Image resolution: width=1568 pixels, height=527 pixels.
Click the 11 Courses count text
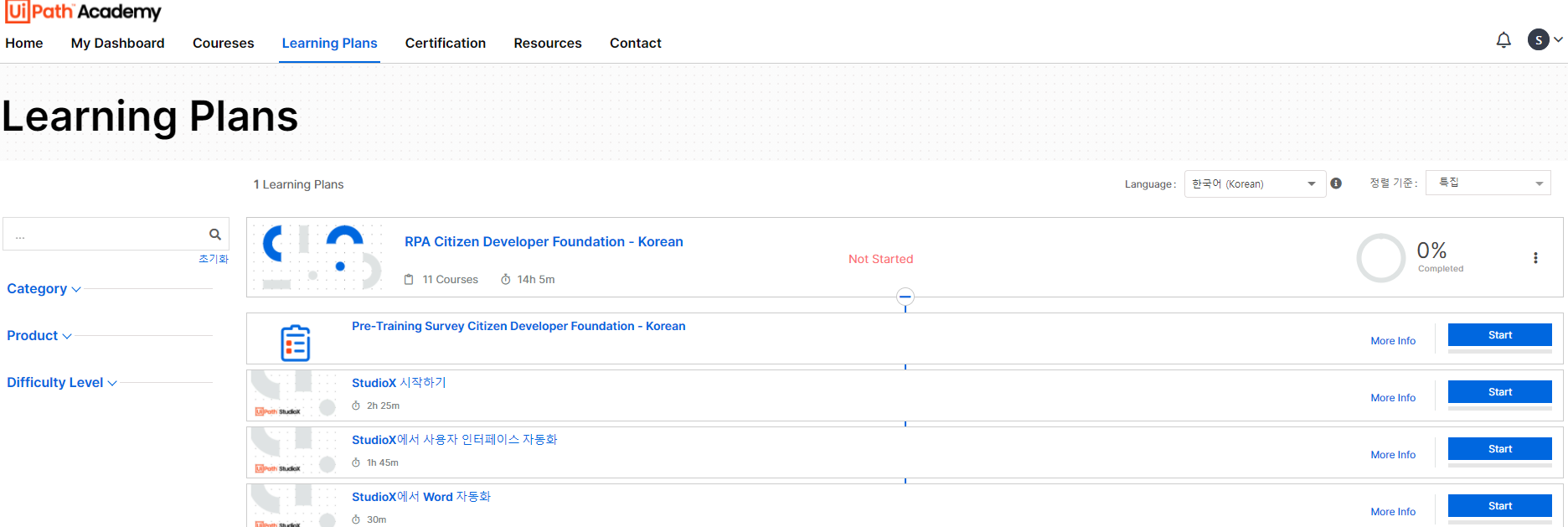click(x=450, y=280)
